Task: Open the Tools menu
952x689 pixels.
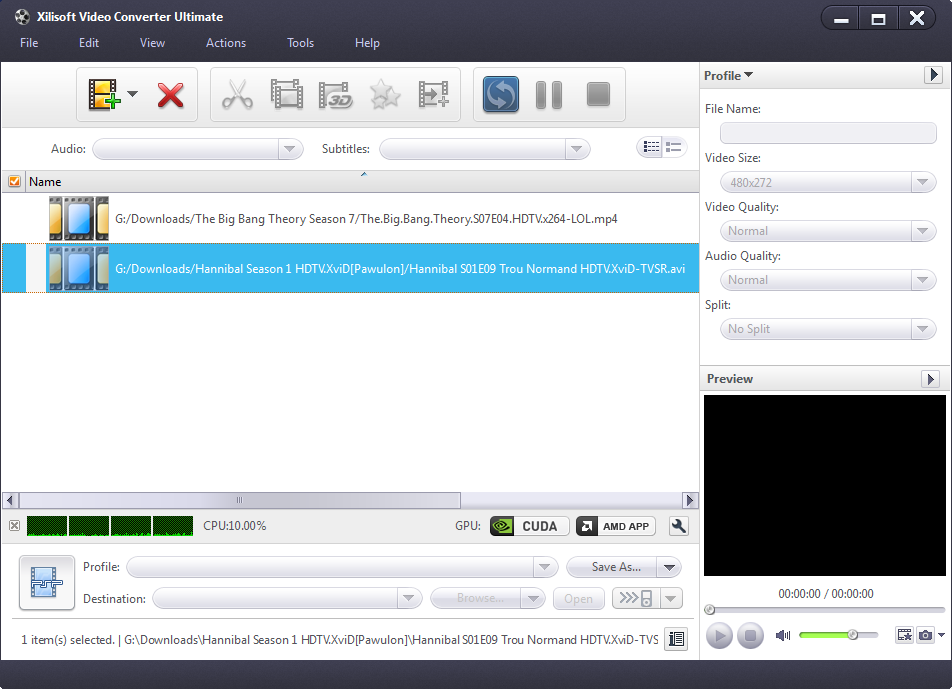Action: tap(301, 42)
